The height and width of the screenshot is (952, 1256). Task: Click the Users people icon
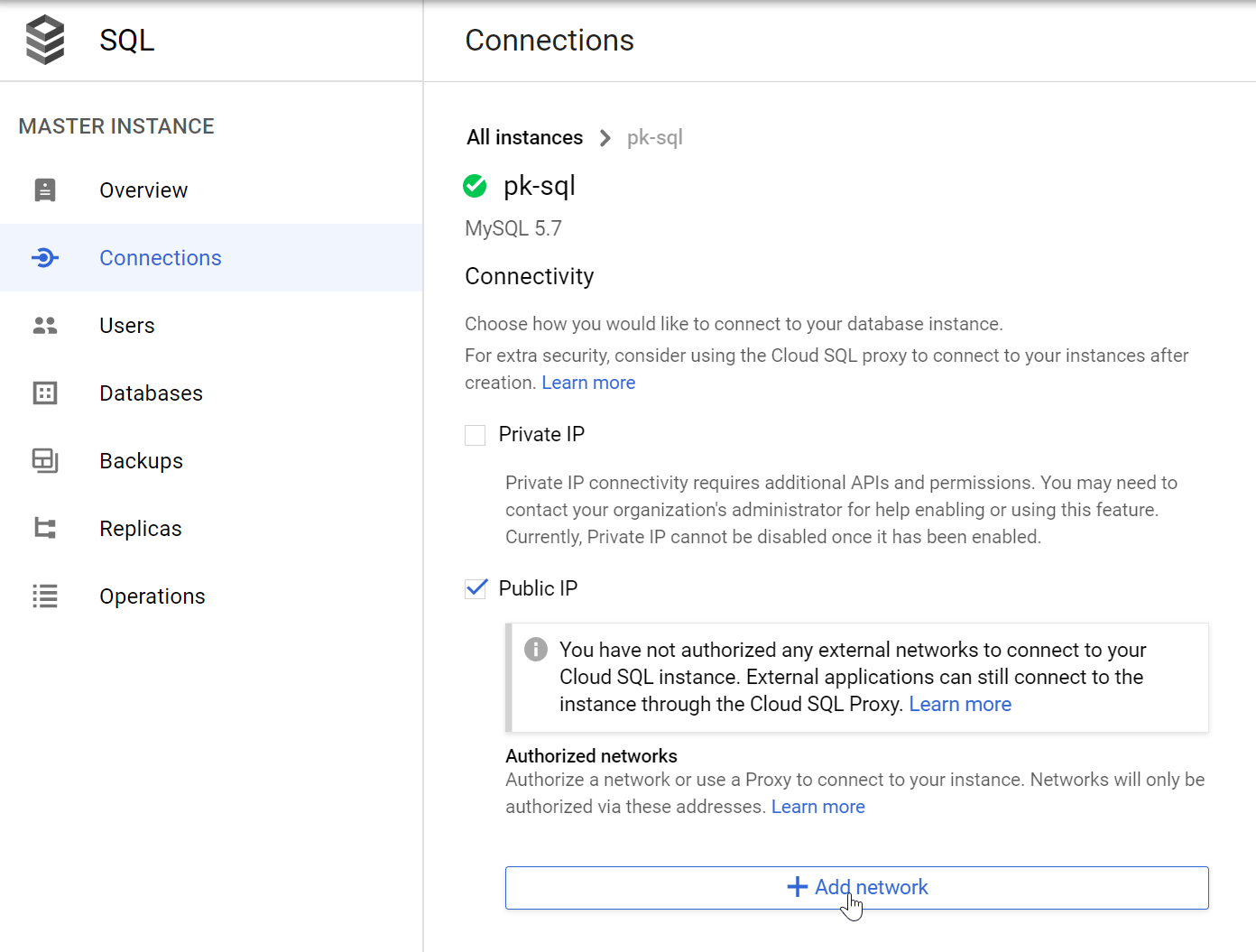[x=45, y=326]
